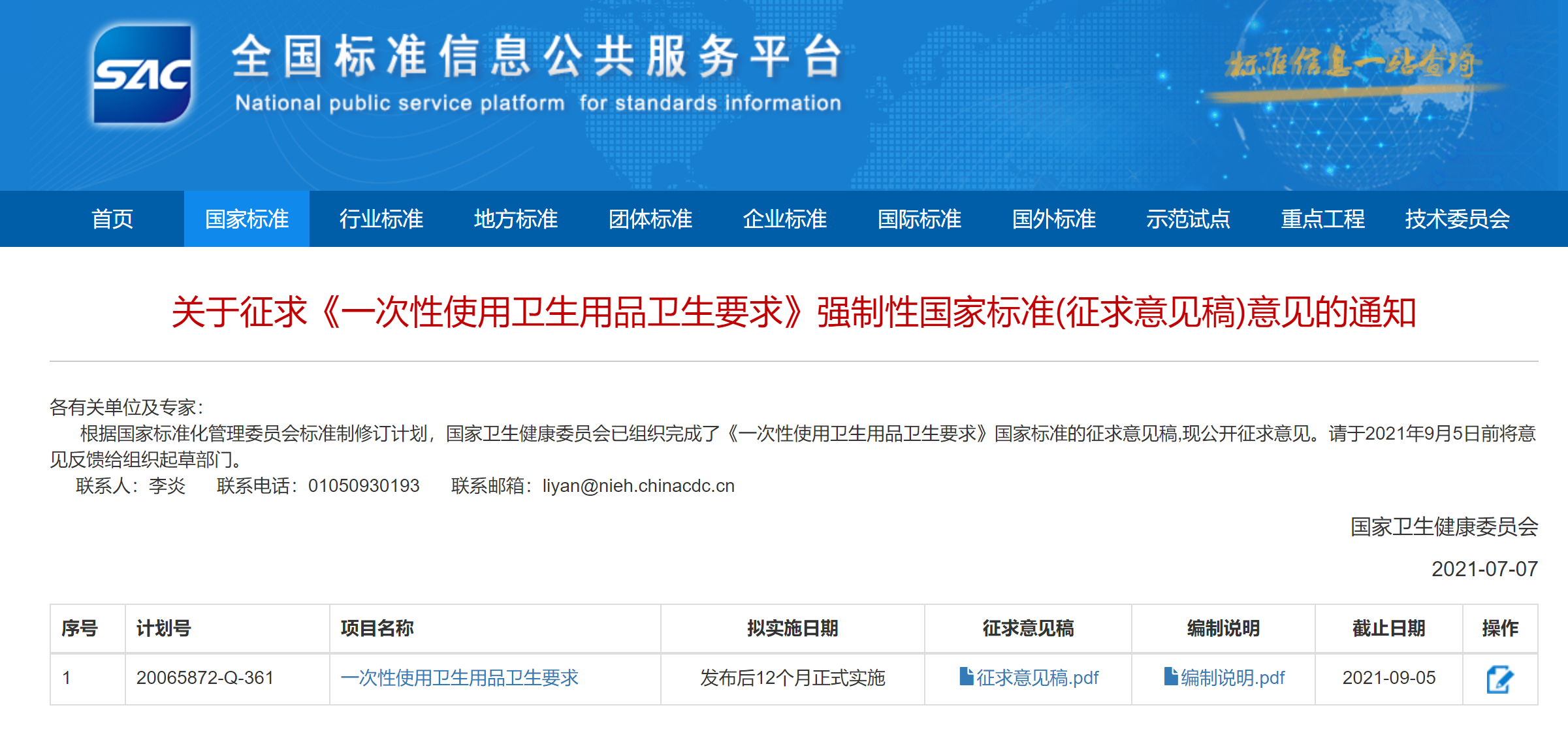Viewport: 1568px width, 731px height.
Task: Click phone number 01050930193
Action: [x=364, y=486]
